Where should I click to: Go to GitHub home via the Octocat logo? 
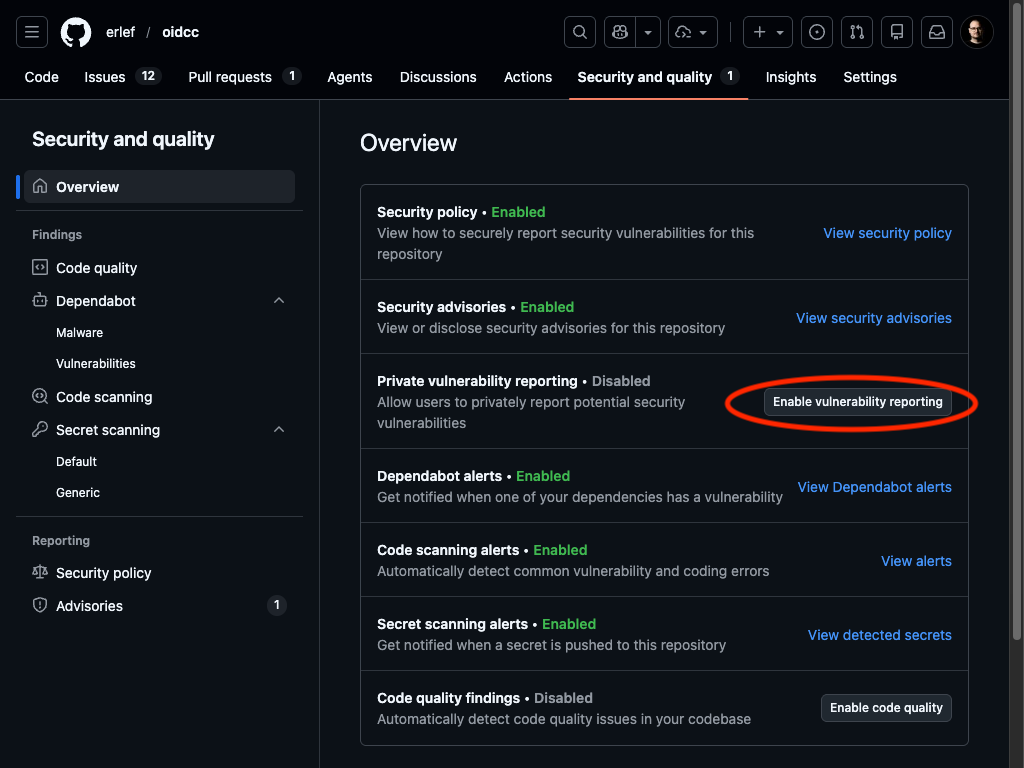tap(76, 32)
